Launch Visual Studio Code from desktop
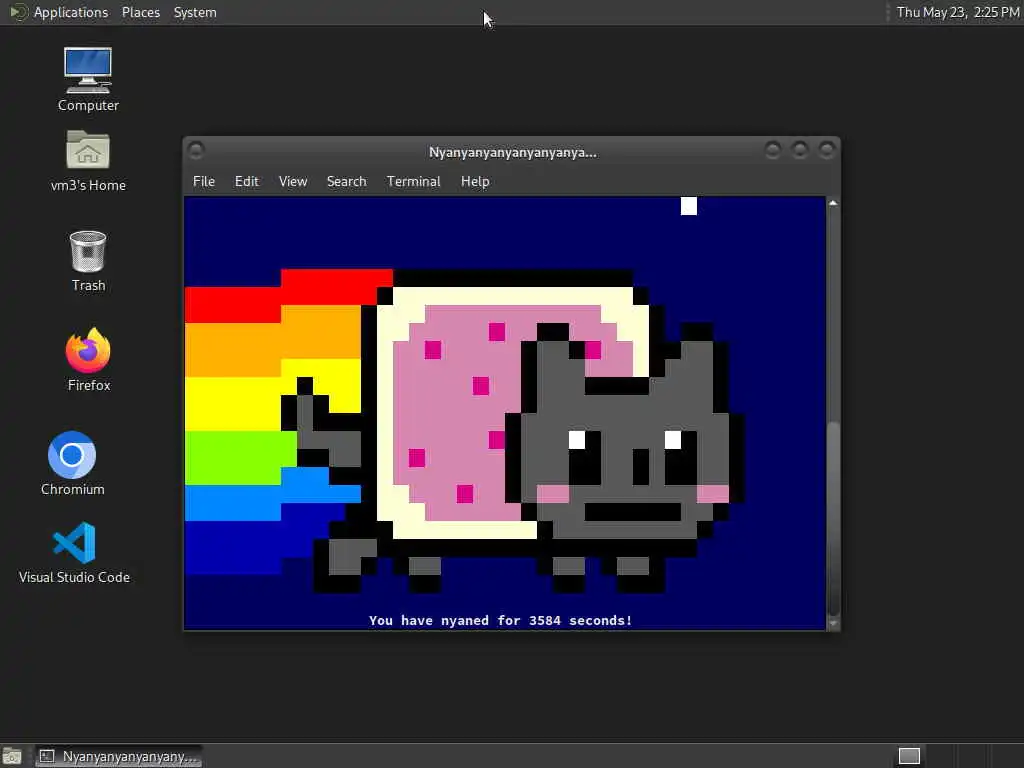Viewport: 1024px width, 768px height. tap(74, 552)
